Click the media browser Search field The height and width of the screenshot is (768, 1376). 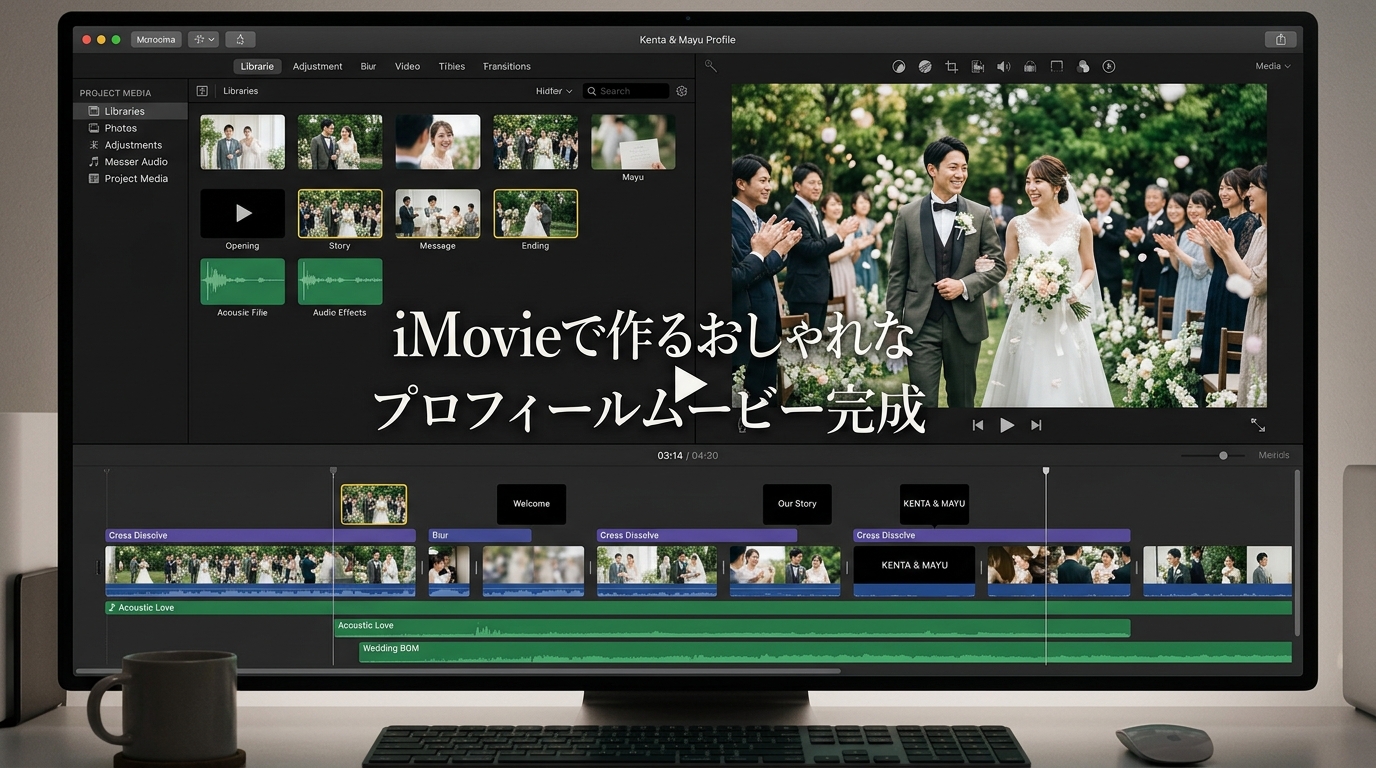(x=626, y=91)
